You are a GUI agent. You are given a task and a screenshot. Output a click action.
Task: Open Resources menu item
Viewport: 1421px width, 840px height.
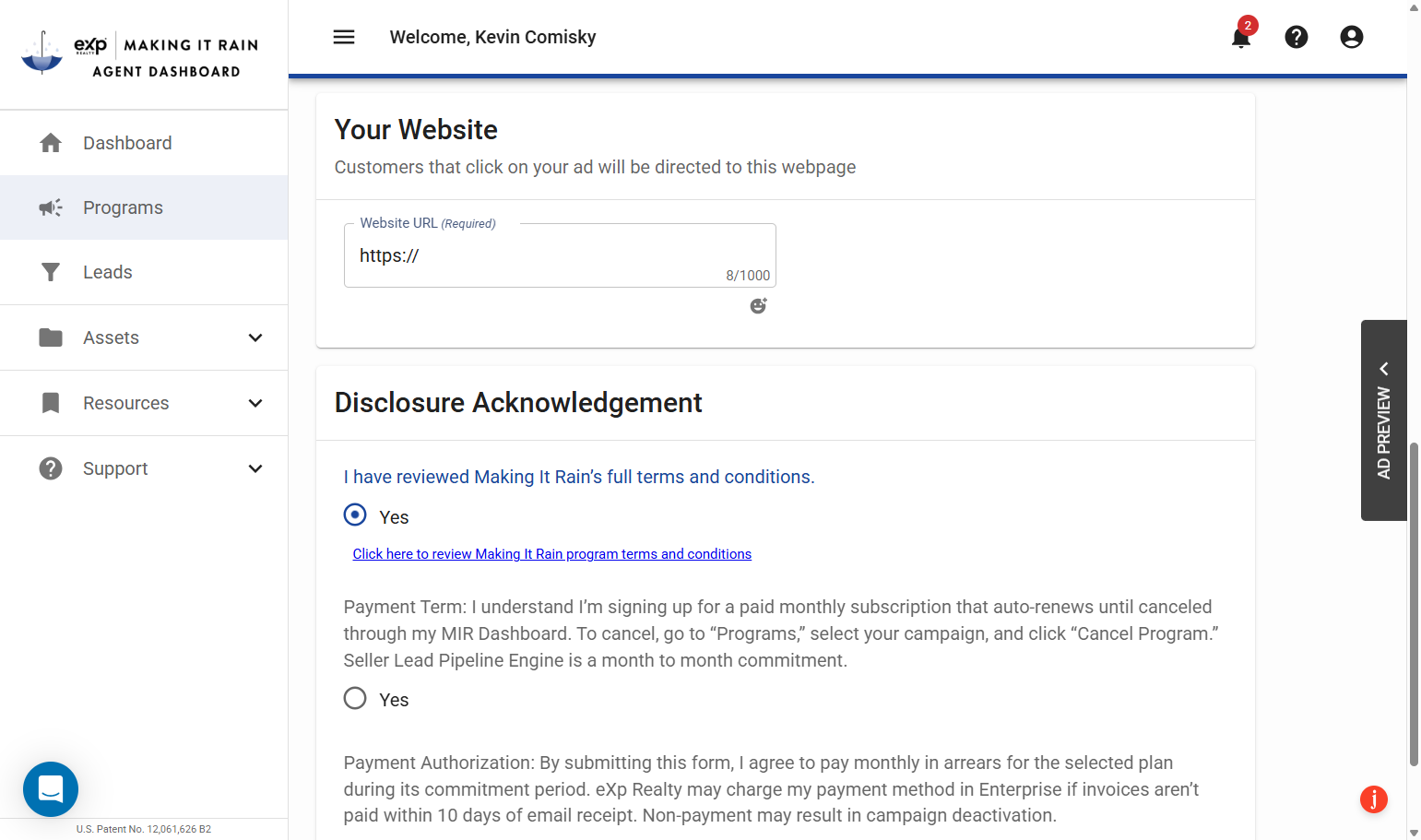pyautogui.click(x=144, y=403)
